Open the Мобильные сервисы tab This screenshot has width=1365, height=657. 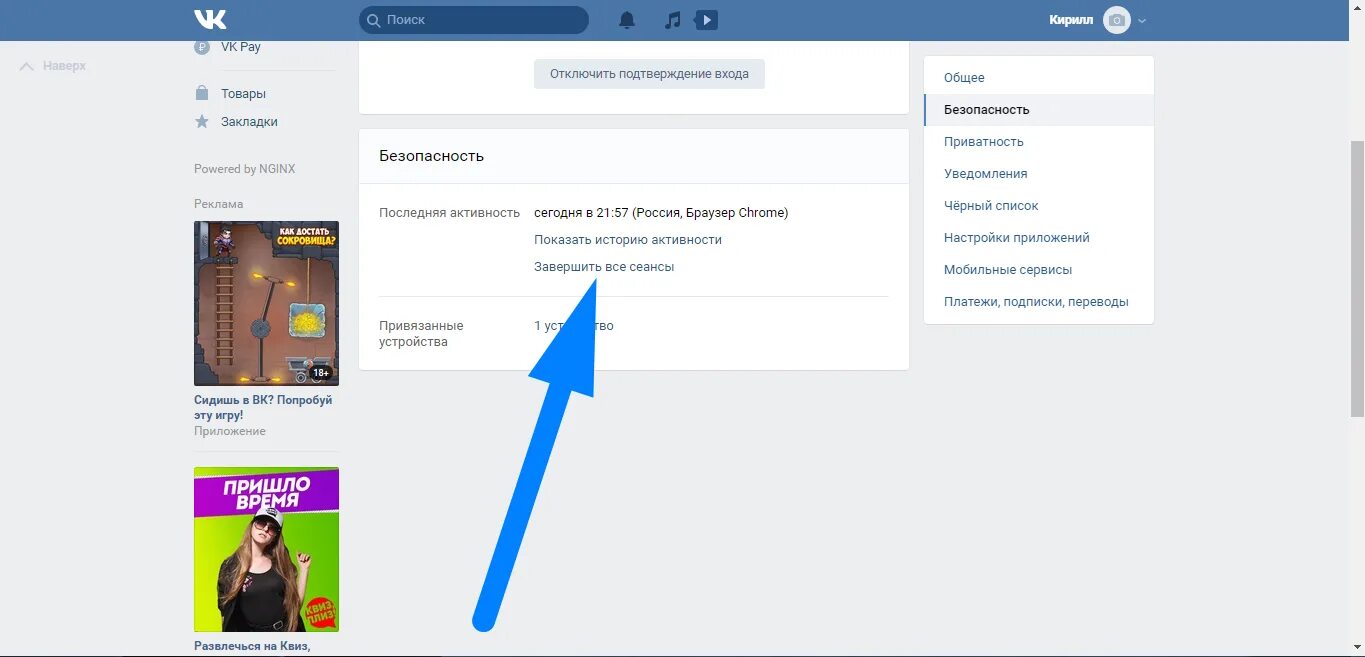[1039, 270]
